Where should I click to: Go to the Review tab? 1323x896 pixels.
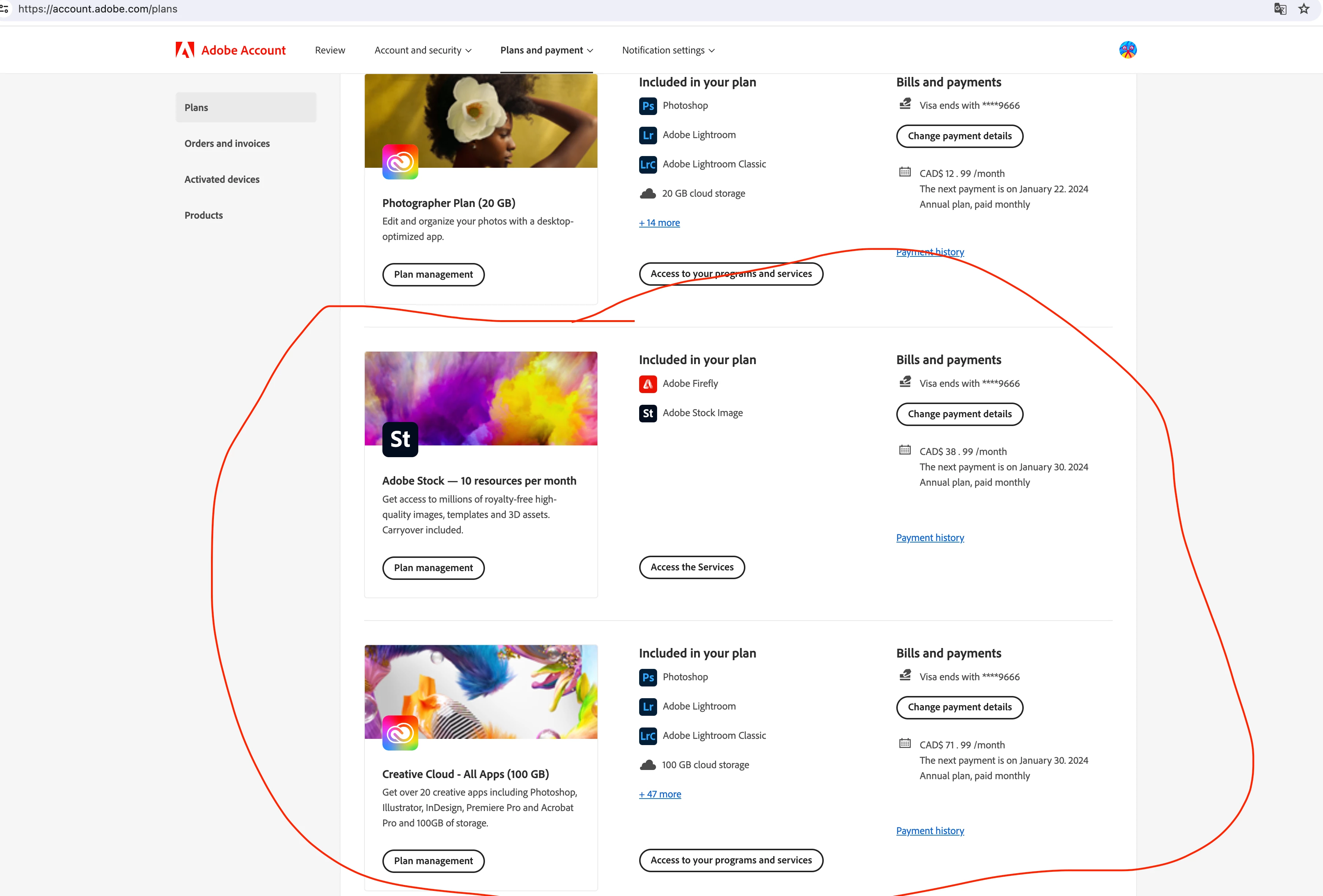330,50
